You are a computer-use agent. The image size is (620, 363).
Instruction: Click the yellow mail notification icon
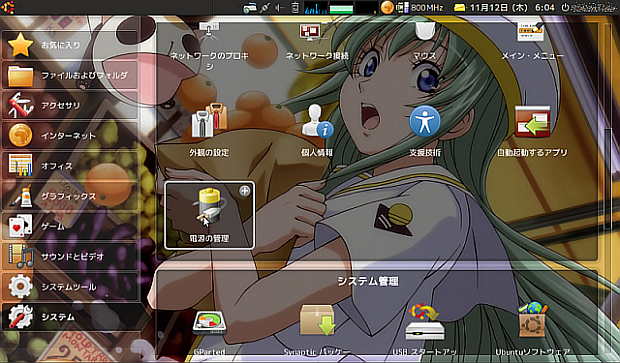[460, 8]
